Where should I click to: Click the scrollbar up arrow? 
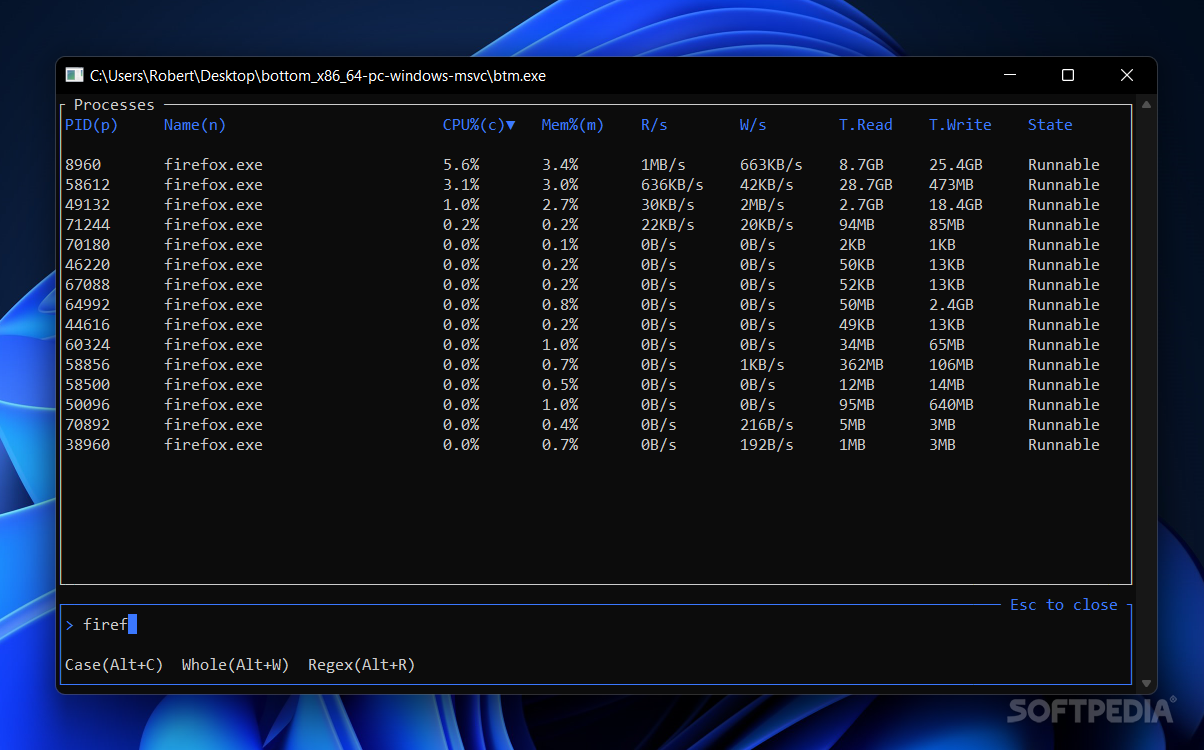tap(1146, 104)
